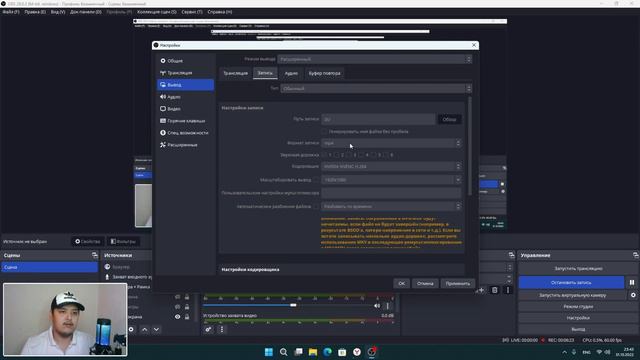Select the Output (Вывод) settings section

click(x=185, y=85)
